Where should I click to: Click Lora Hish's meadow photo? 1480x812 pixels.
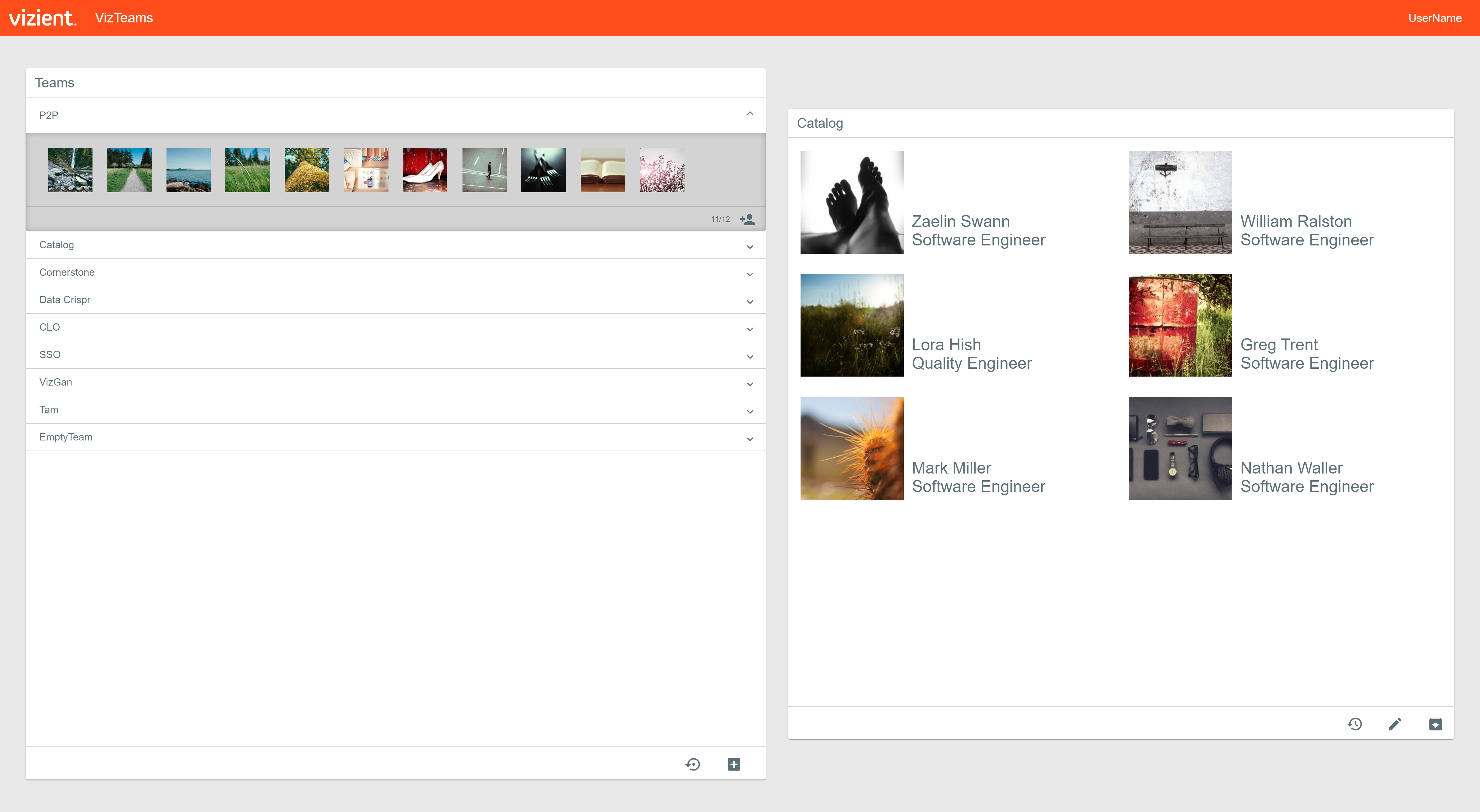tap(852, 325)
